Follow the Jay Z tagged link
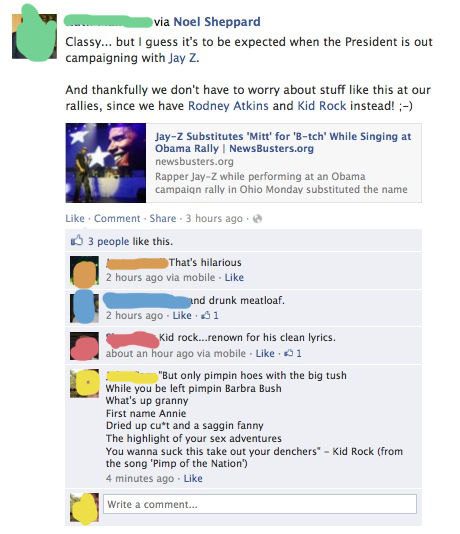 tap(182, 58)
